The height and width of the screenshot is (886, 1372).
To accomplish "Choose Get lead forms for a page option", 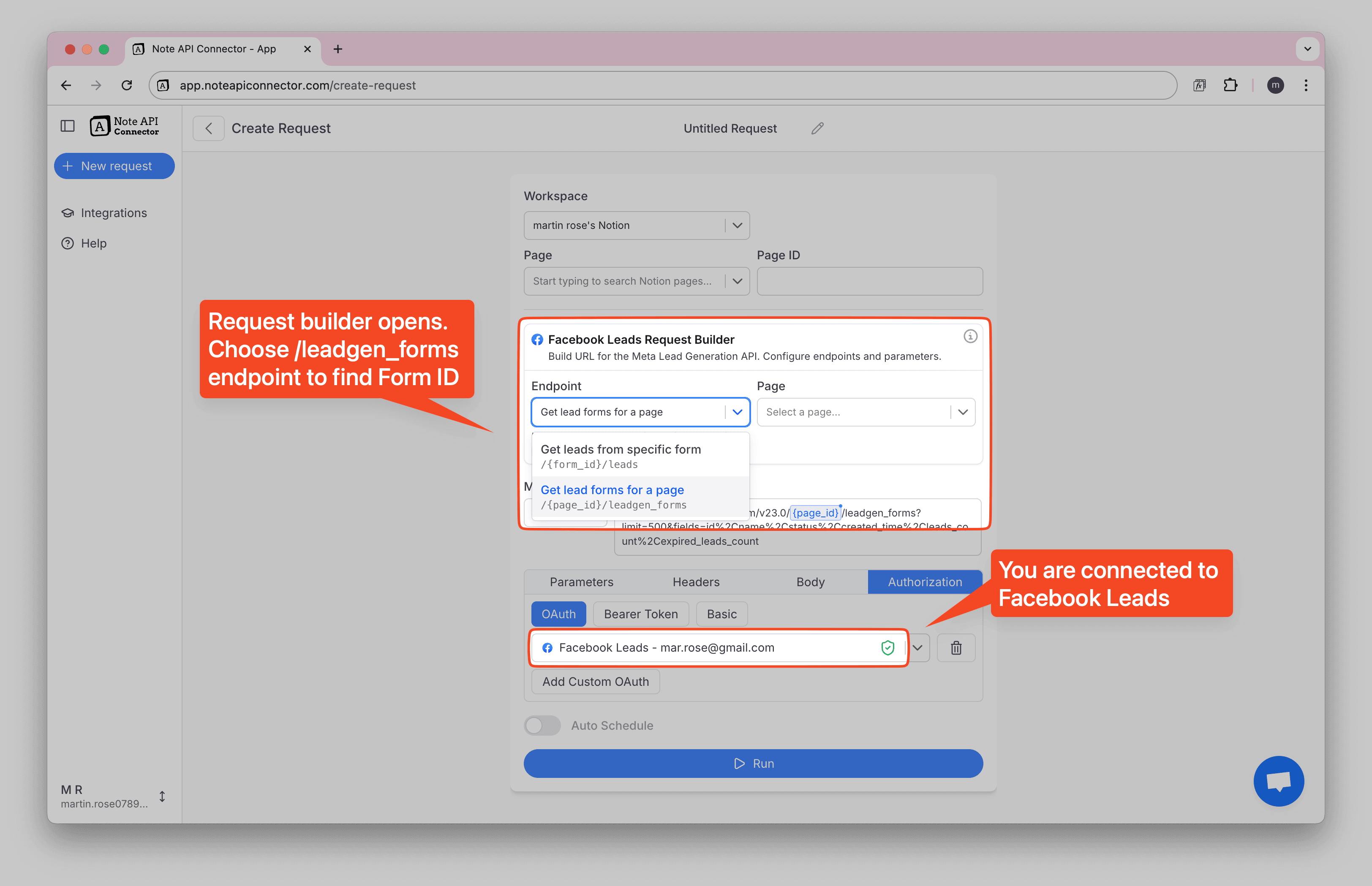I will coord(640,497).
